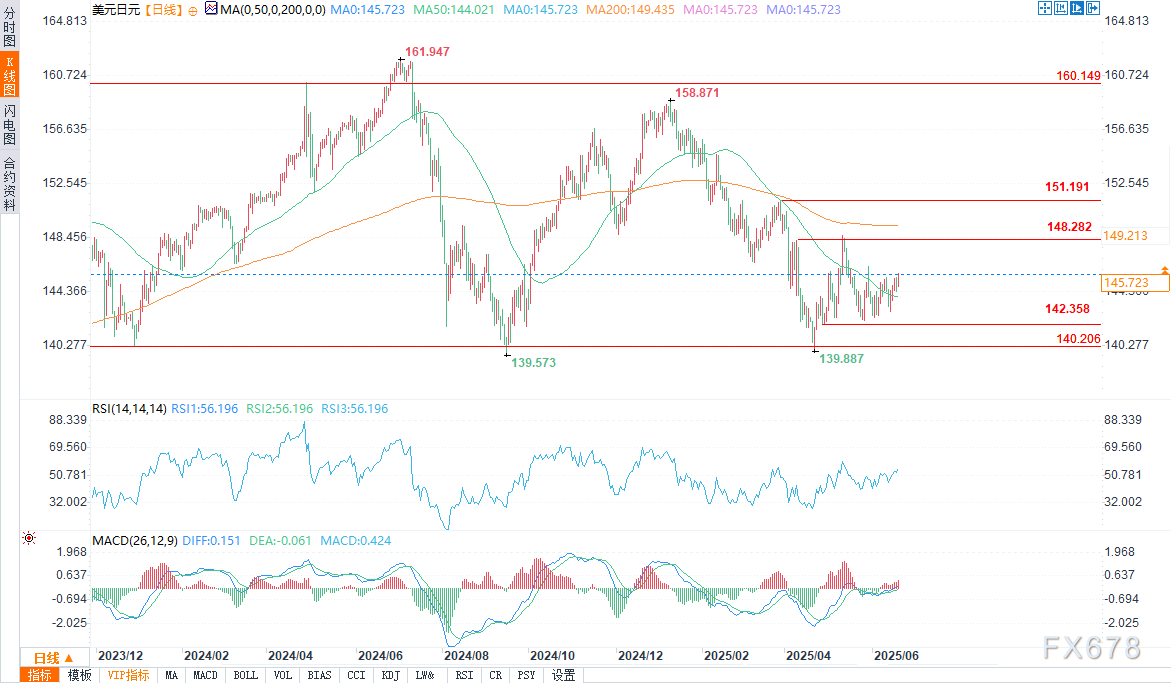Click the fit-chart-to-axes icon at top right
This screenshot has width=1171, height=683.
[x=1062, y=9]
